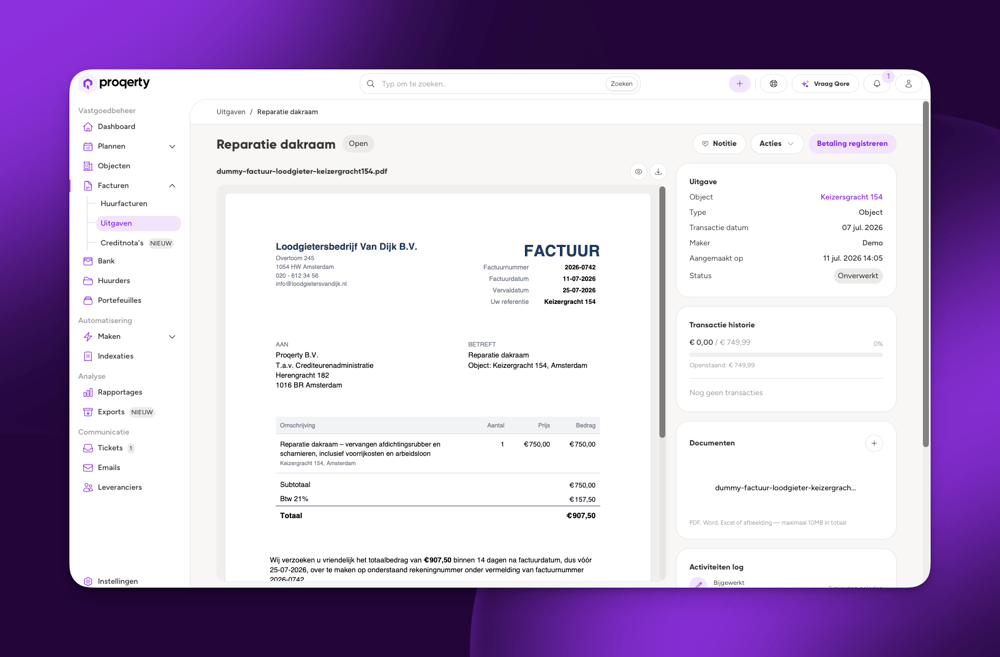Screen dimensions: 1000x657
Task: Click the notification count badge
Action: point(888,77)
